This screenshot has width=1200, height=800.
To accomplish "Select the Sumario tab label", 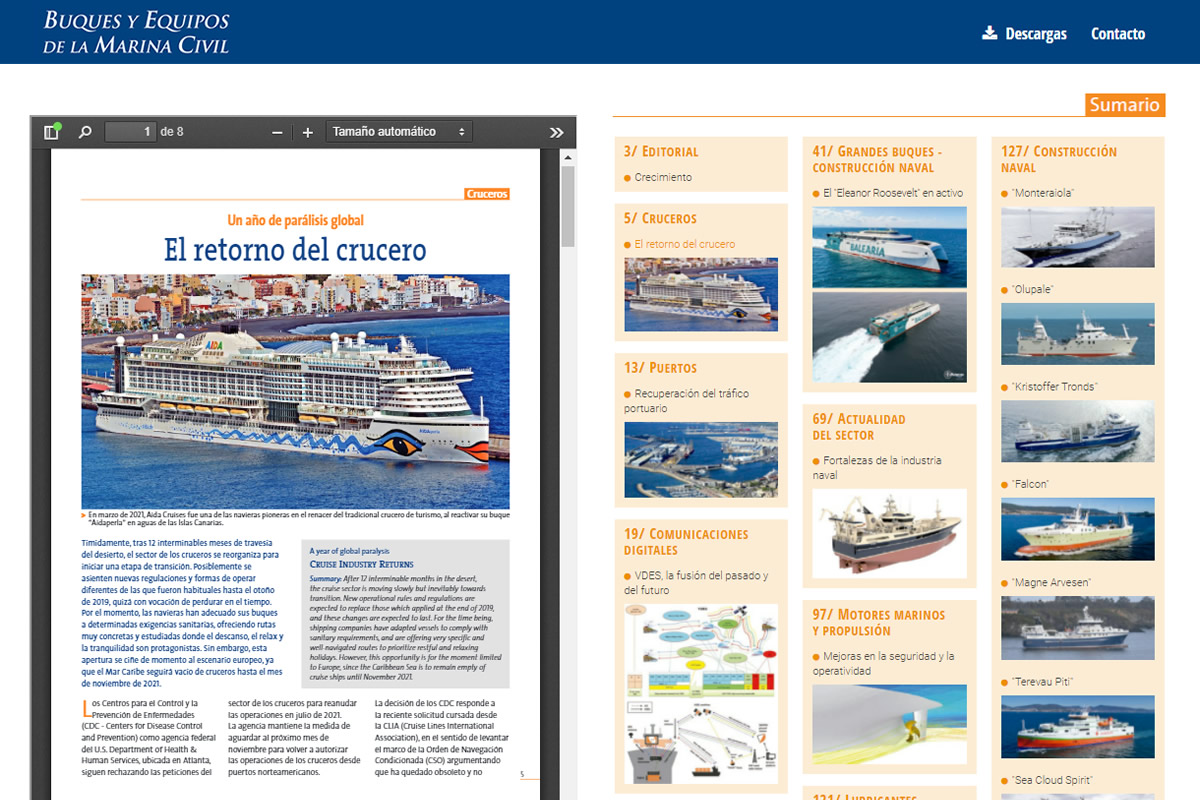I will click(1125, 105).
